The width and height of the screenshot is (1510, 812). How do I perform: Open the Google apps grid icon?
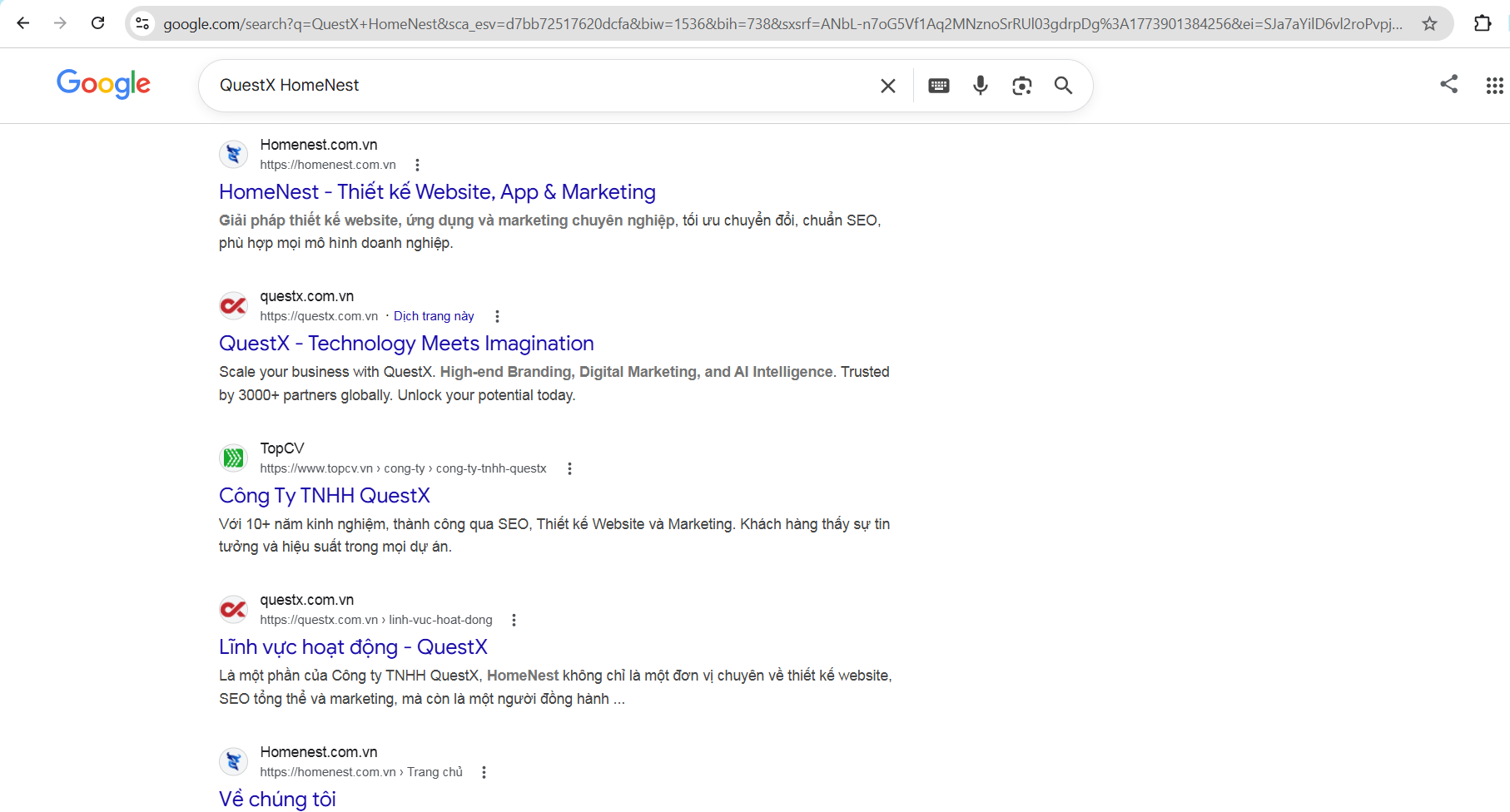point(1493,85)
